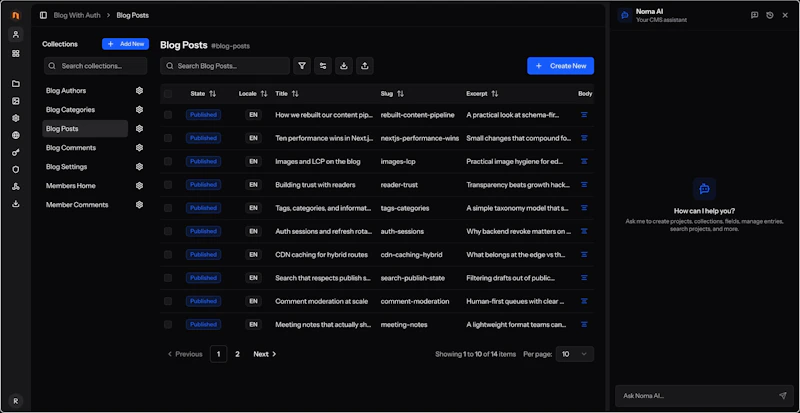Open settings gear for Blog Authors collection

point(139,91)
